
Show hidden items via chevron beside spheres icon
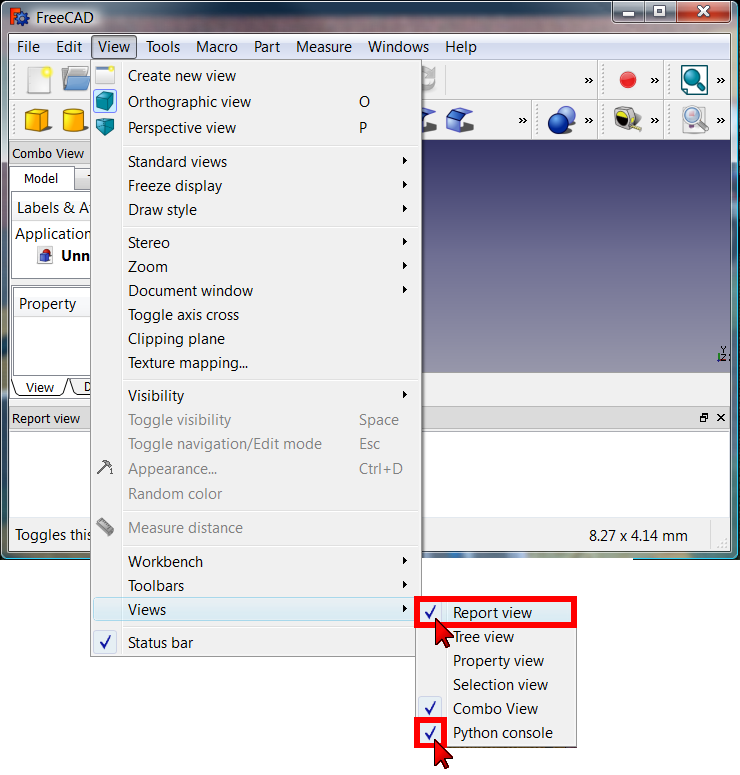click(x=588, y=120)
